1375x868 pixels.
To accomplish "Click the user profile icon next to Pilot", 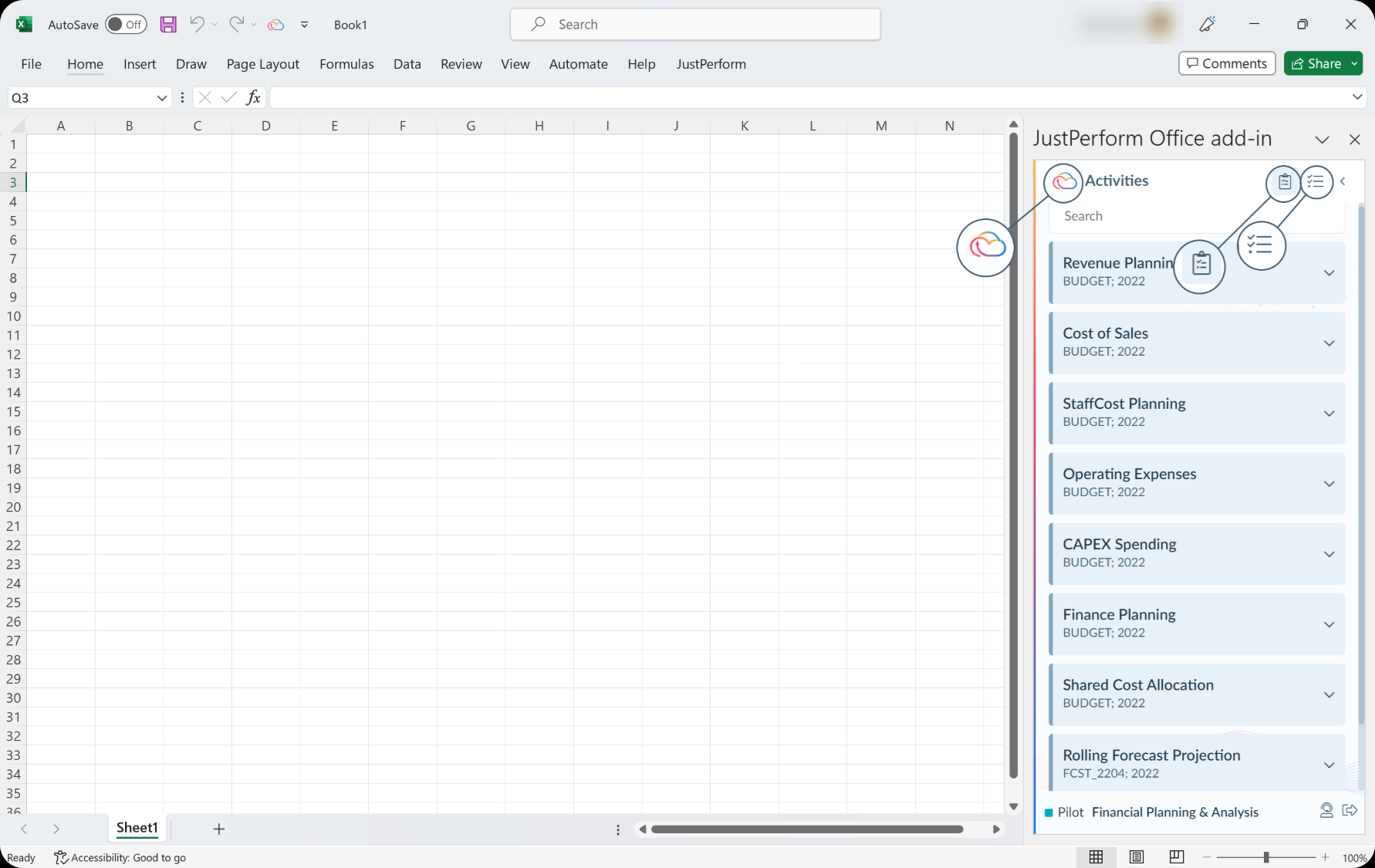I will [x=1326, y=811].
